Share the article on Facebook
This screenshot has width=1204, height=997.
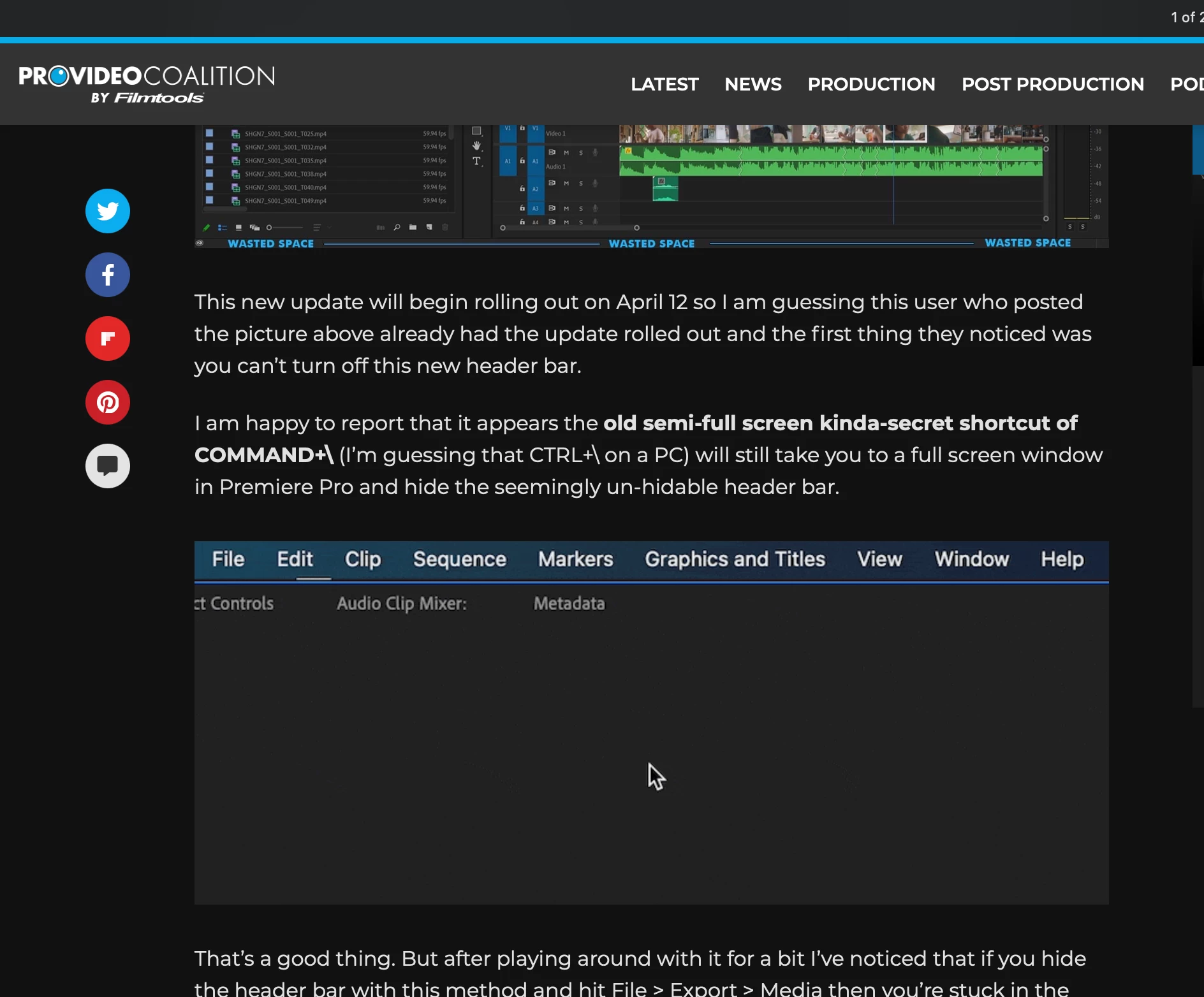click(x=108, y=275)
